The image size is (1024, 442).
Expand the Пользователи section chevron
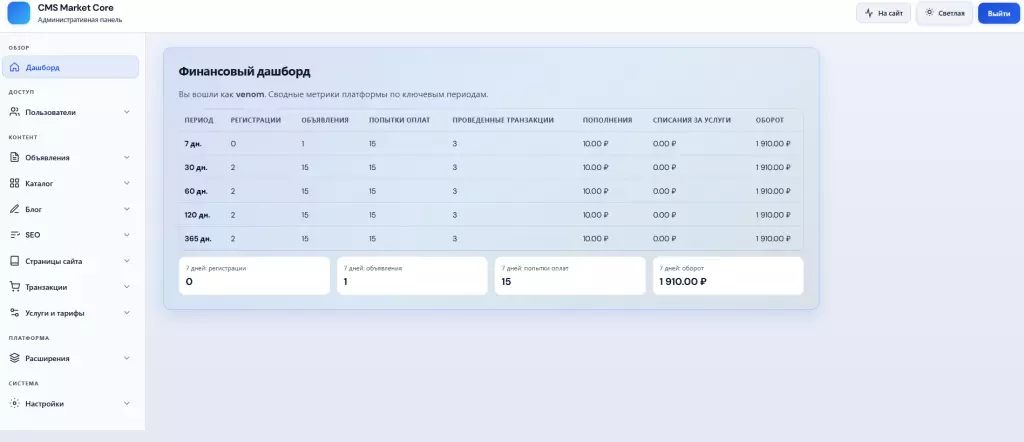pos(127,113)
